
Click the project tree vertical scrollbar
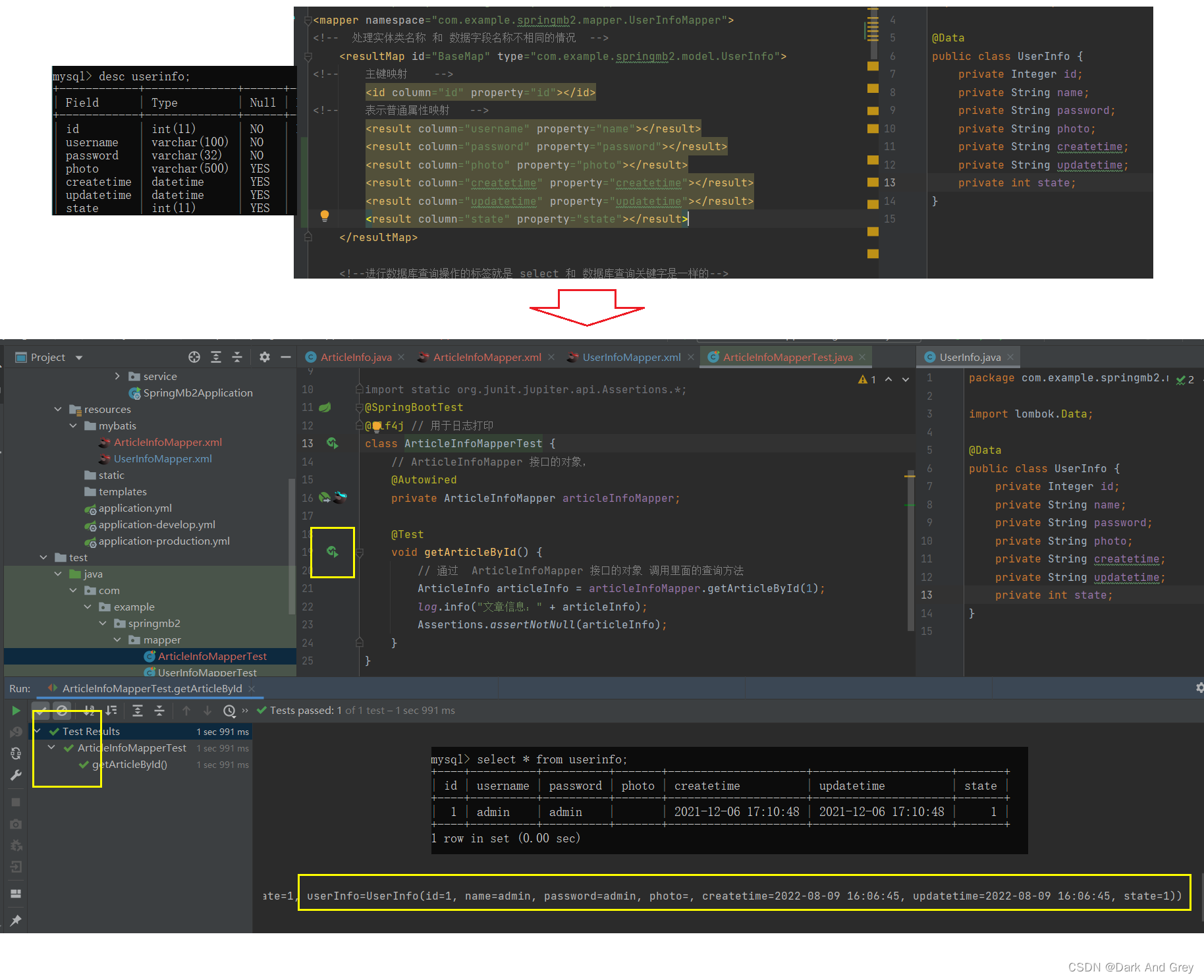click(292, 547)
